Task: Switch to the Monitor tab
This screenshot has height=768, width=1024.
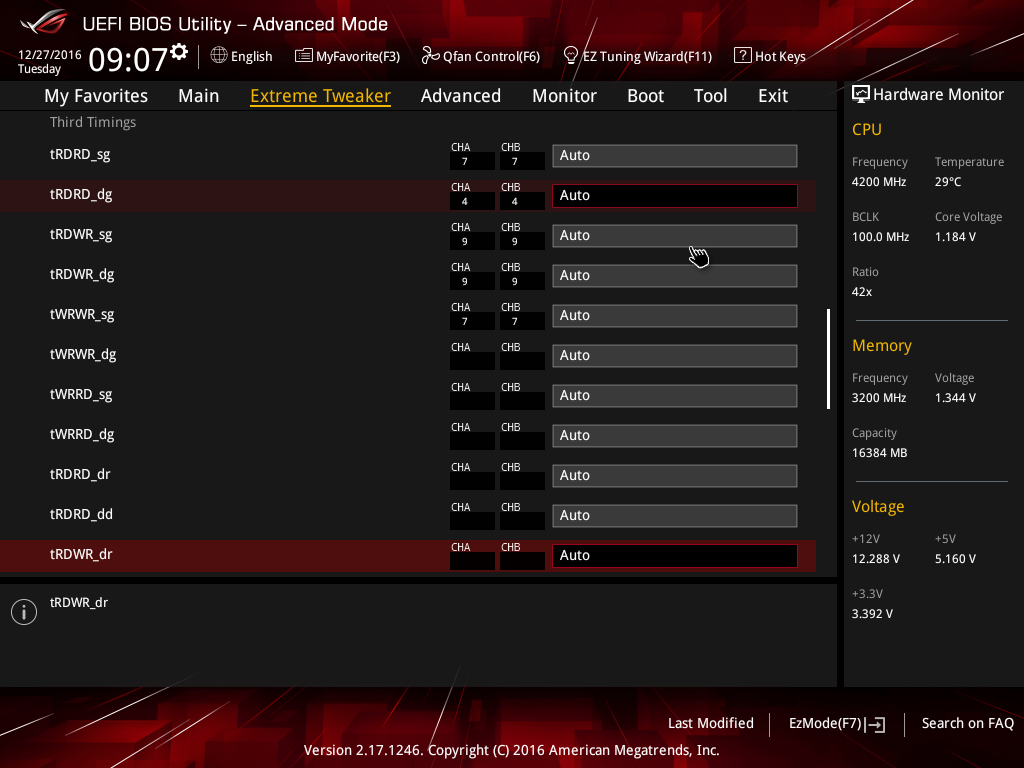Action: tap(564, 96)
